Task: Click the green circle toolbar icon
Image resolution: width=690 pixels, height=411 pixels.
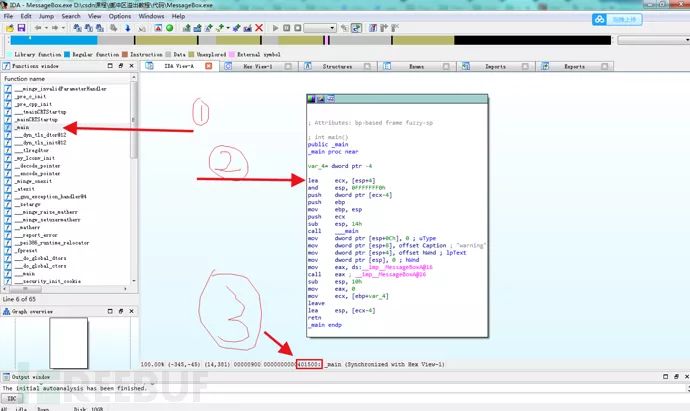Action: coord(169,28)
